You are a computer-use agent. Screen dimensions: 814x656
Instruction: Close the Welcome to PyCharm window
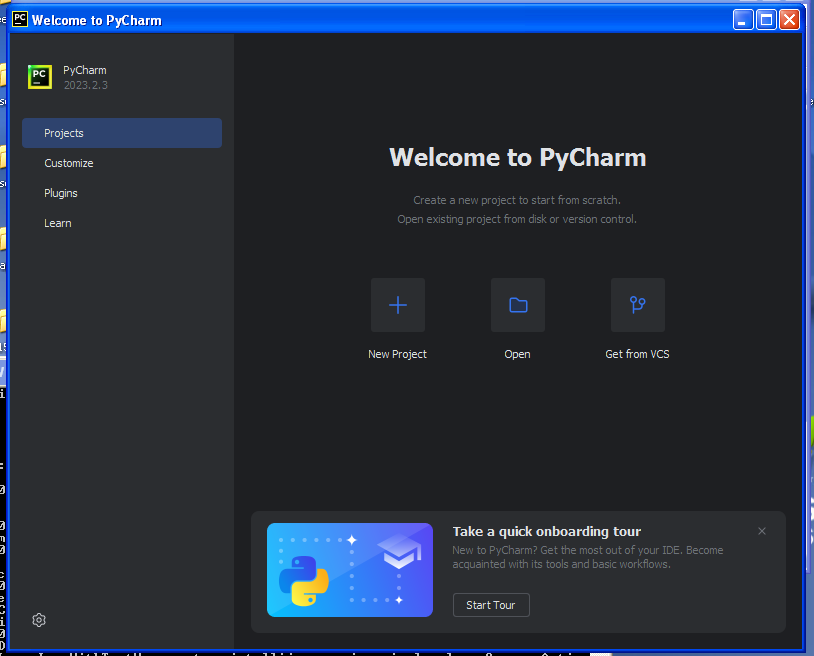pos(790,20)
